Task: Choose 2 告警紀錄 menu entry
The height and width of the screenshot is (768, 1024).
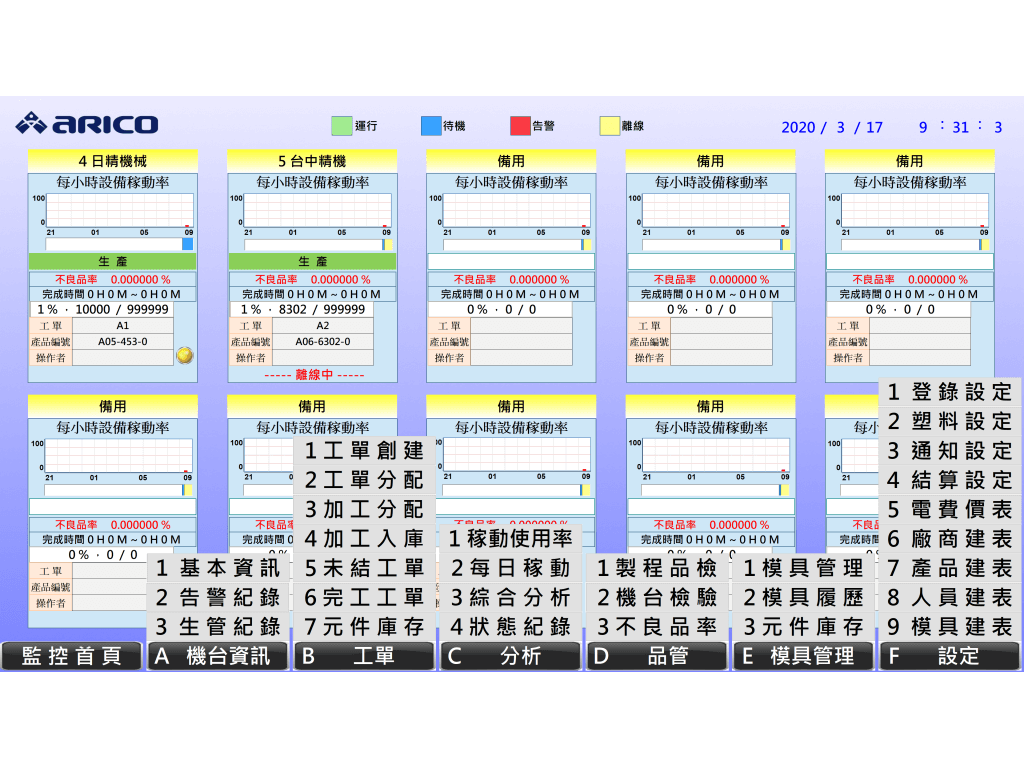Action: (218, 598)
